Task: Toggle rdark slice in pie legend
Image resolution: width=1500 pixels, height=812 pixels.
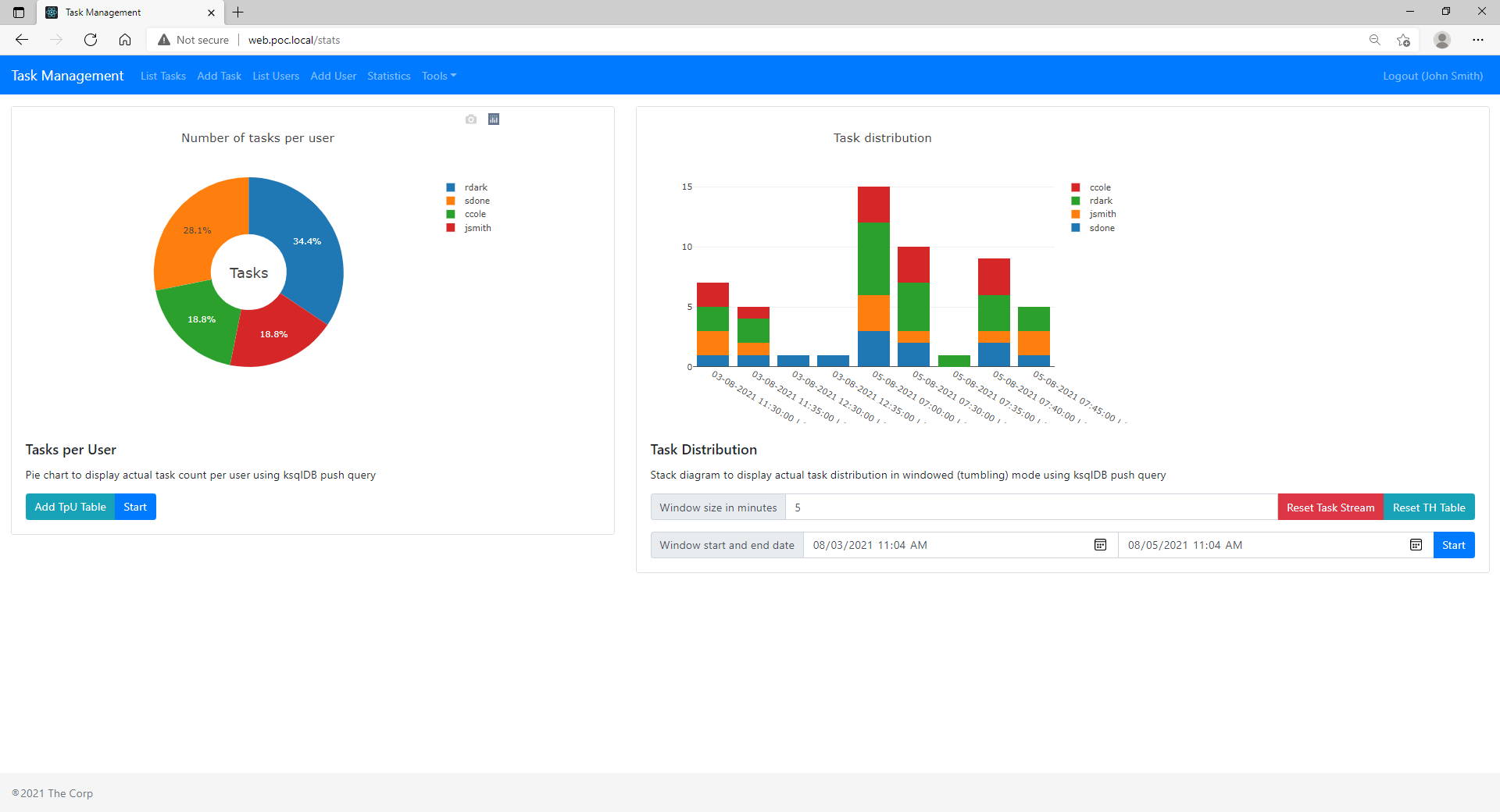Action: point(467,187)
